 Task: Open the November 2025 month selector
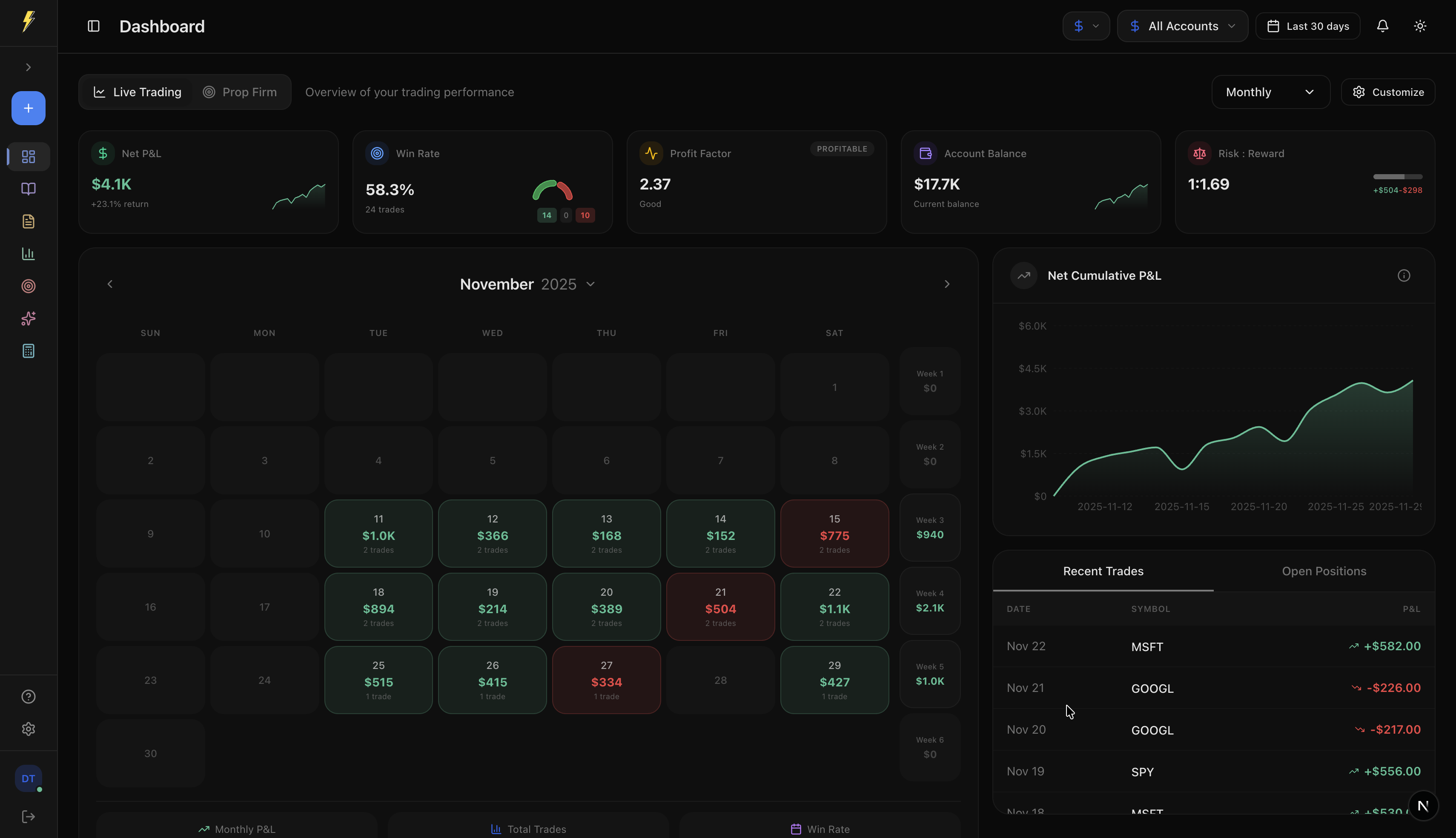[527, 284]
